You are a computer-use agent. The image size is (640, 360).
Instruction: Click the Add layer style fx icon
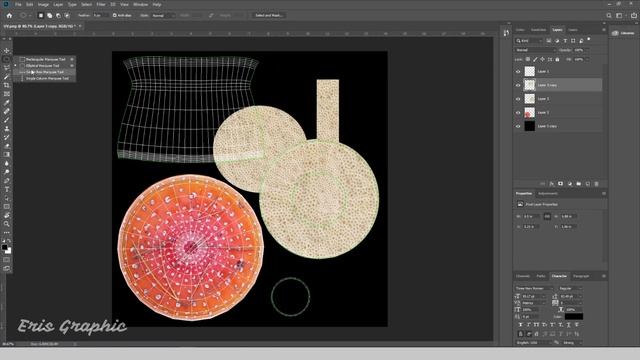[551, 184]
